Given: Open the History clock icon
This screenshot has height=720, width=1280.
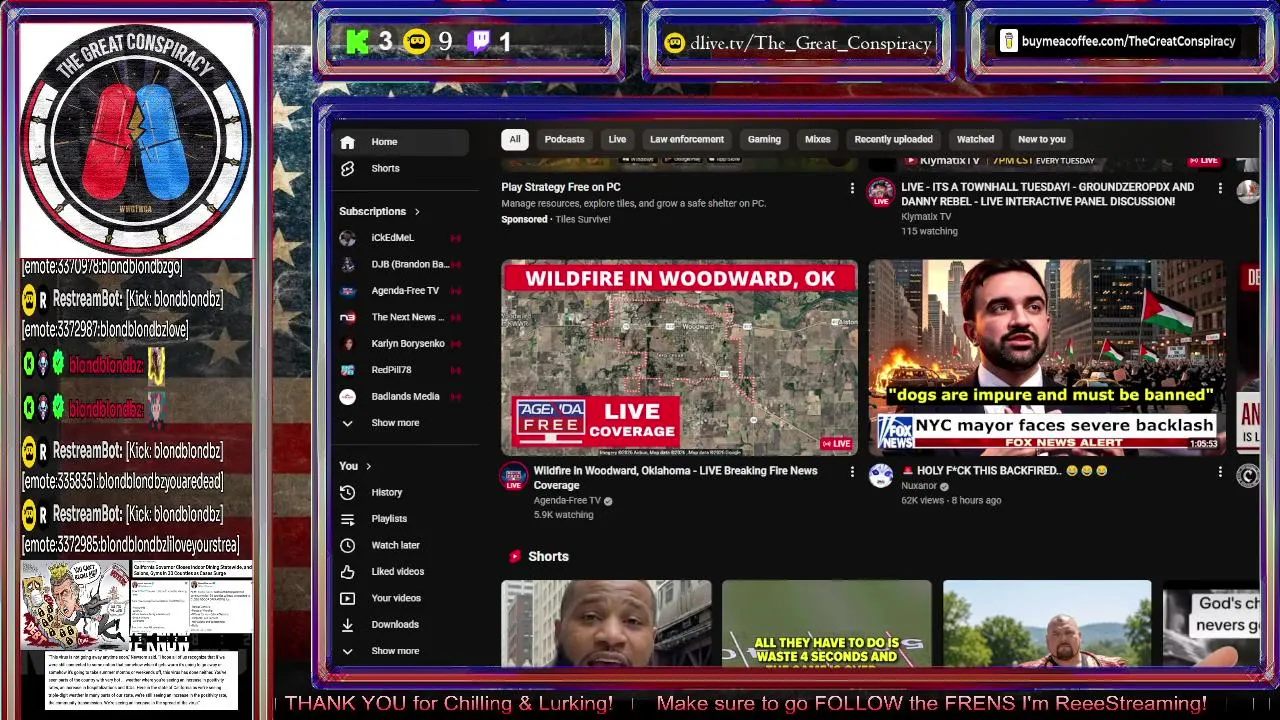Looking at the screenshot, I should click(347, 492).
